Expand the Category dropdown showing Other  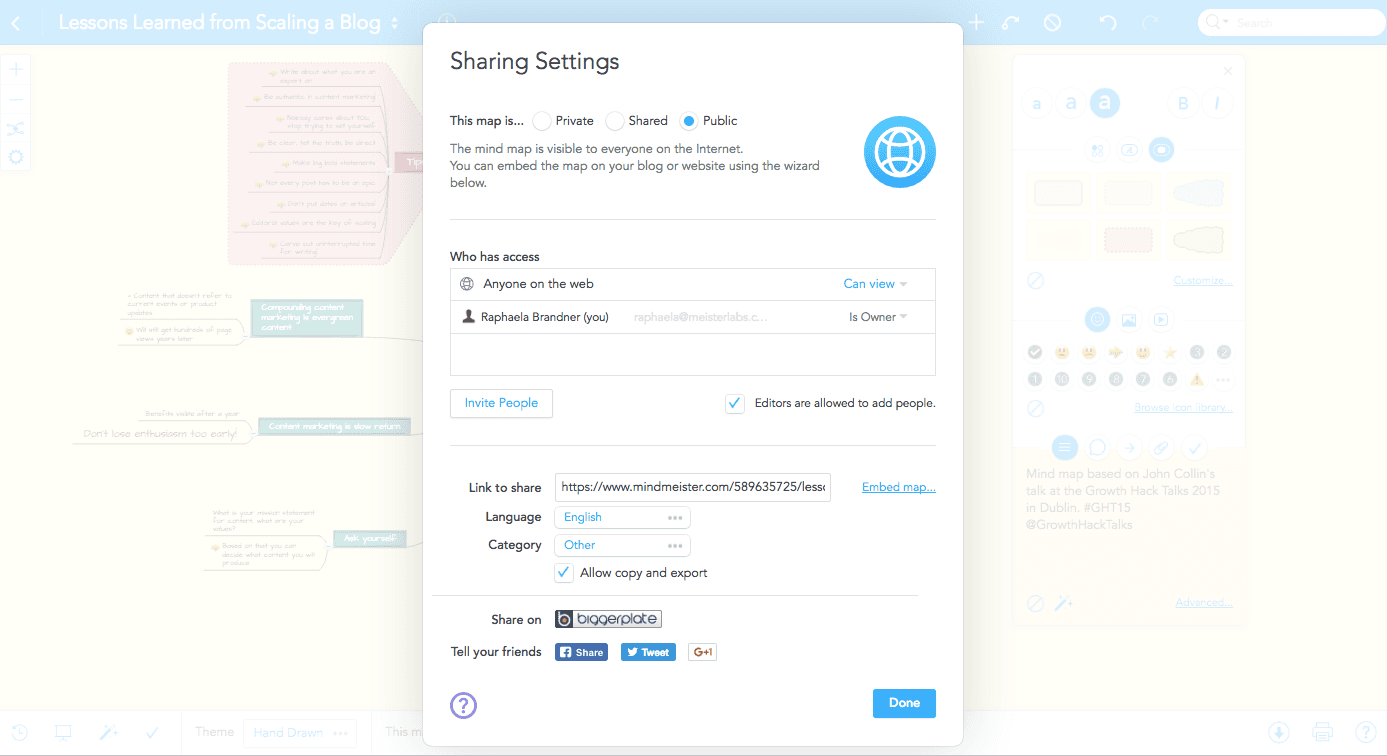point(622,545)
